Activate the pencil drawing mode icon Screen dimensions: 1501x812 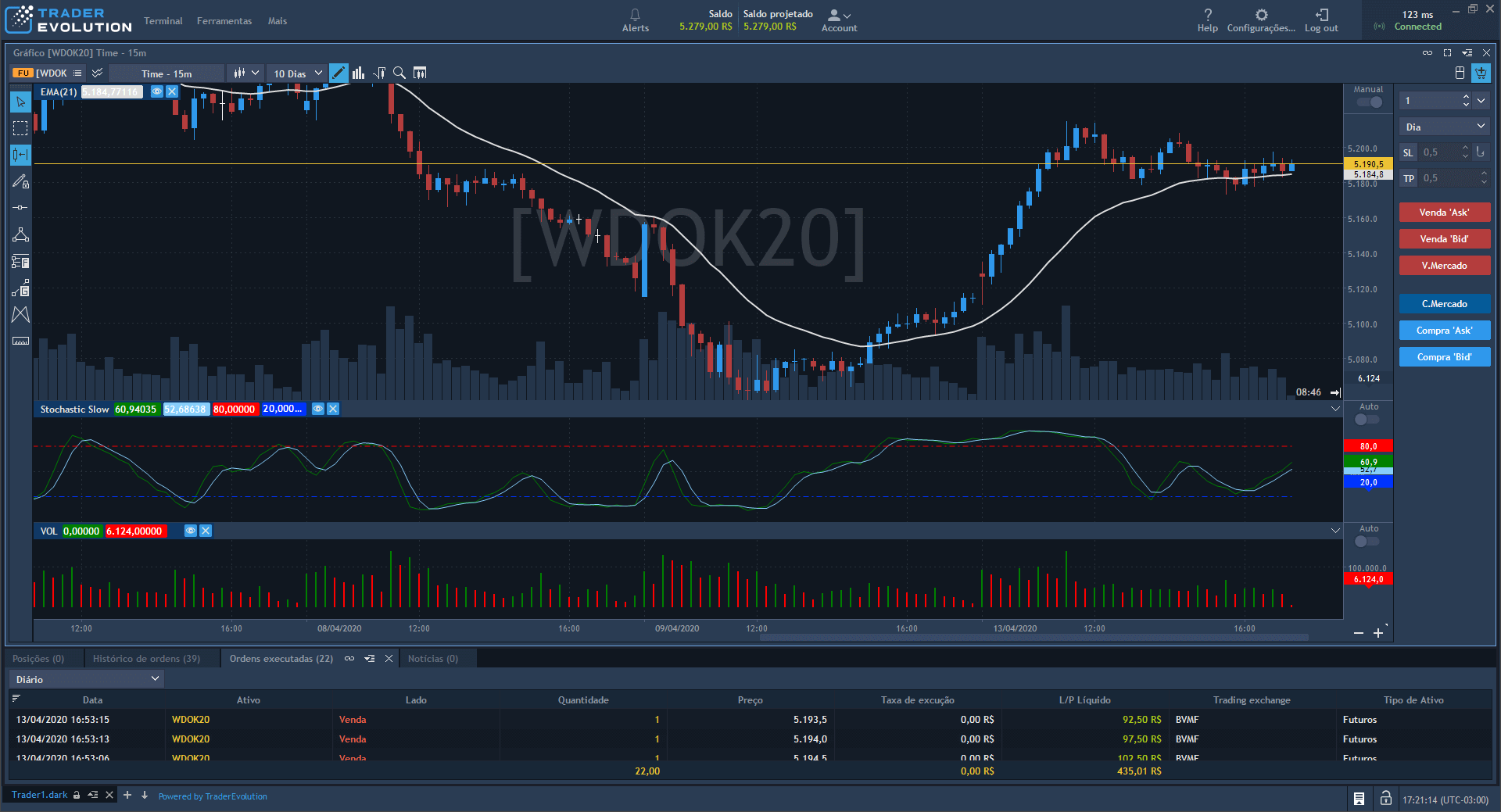tap(339, 73)
